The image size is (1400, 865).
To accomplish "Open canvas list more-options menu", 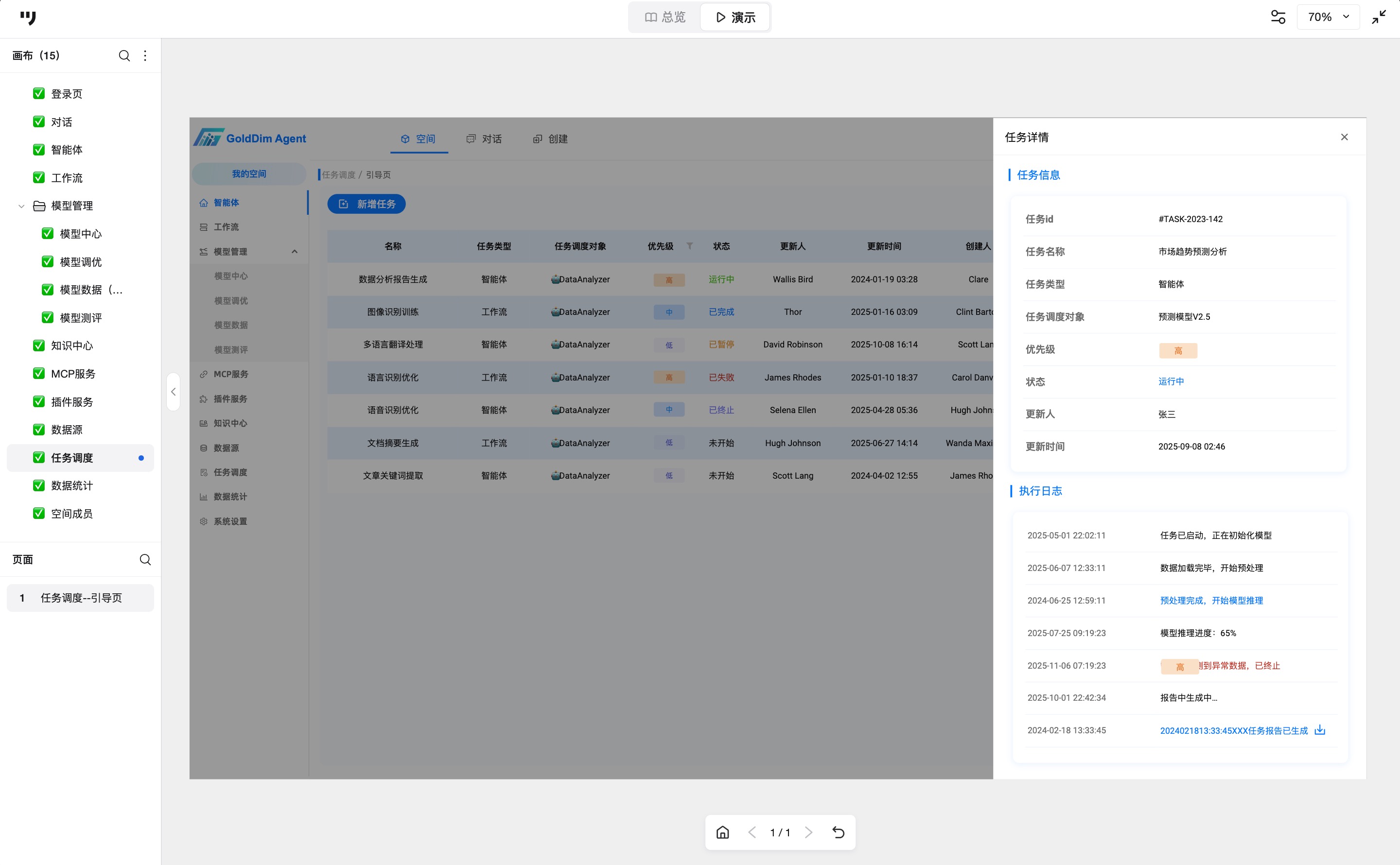I will tap(145, 55).
